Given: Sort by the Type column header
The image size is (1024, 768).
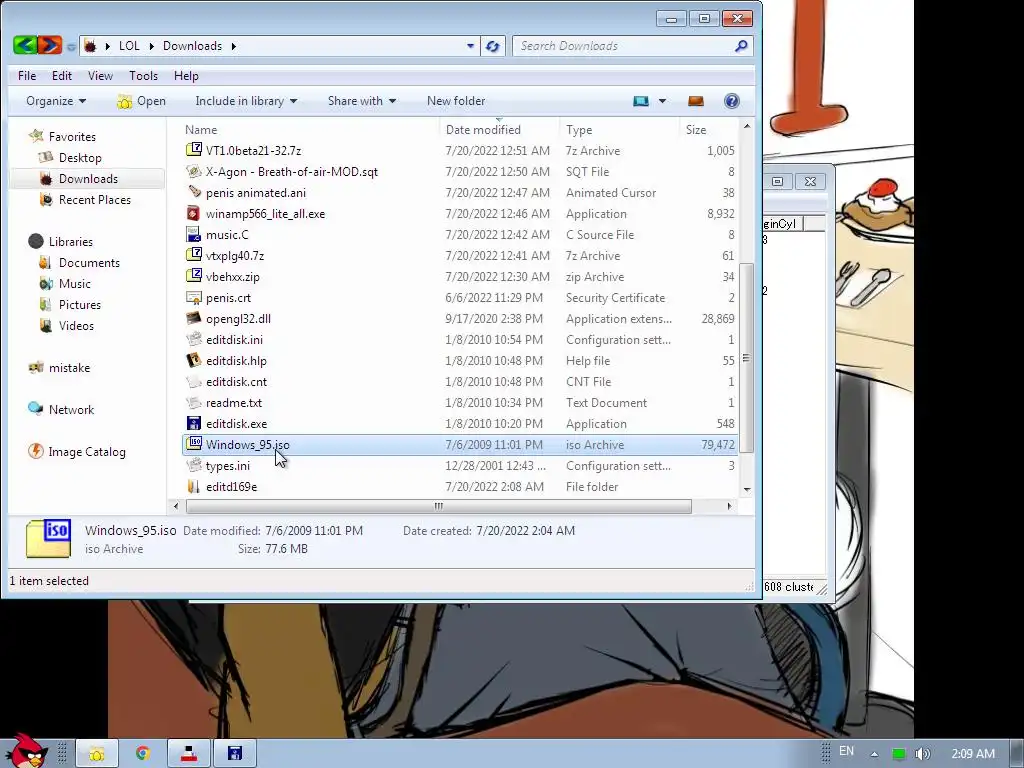Looking at the screenshot, I should [579, 129].
